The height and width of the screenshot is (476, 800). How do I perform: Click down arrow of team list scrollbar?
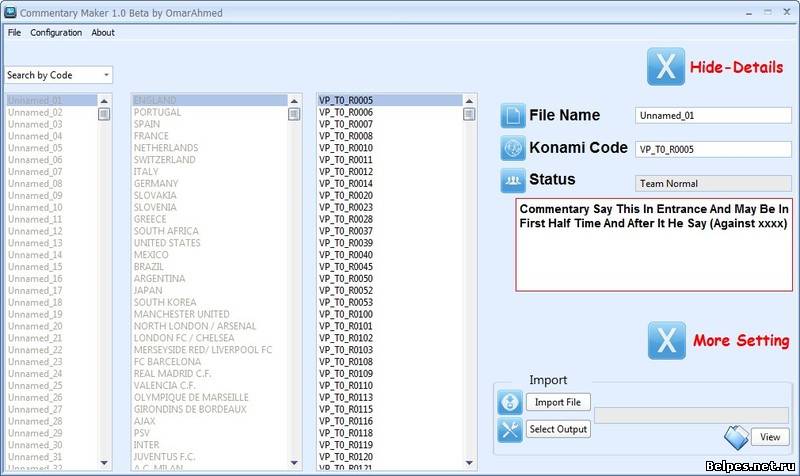pyautogui.click(x=294, y=463)
